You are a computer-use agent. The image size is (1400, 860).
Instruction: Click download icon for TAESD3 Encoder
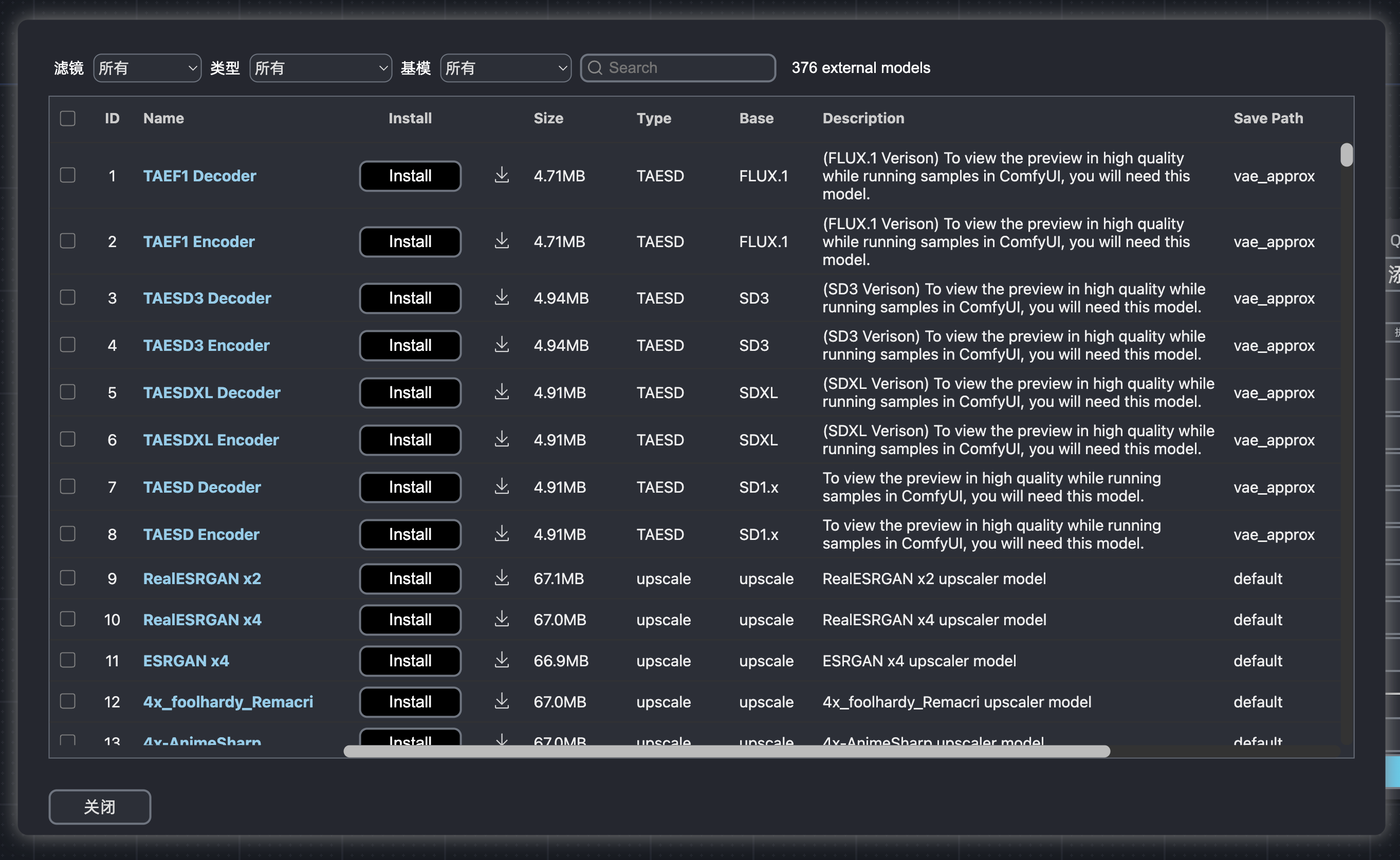[x=501, y=345]
